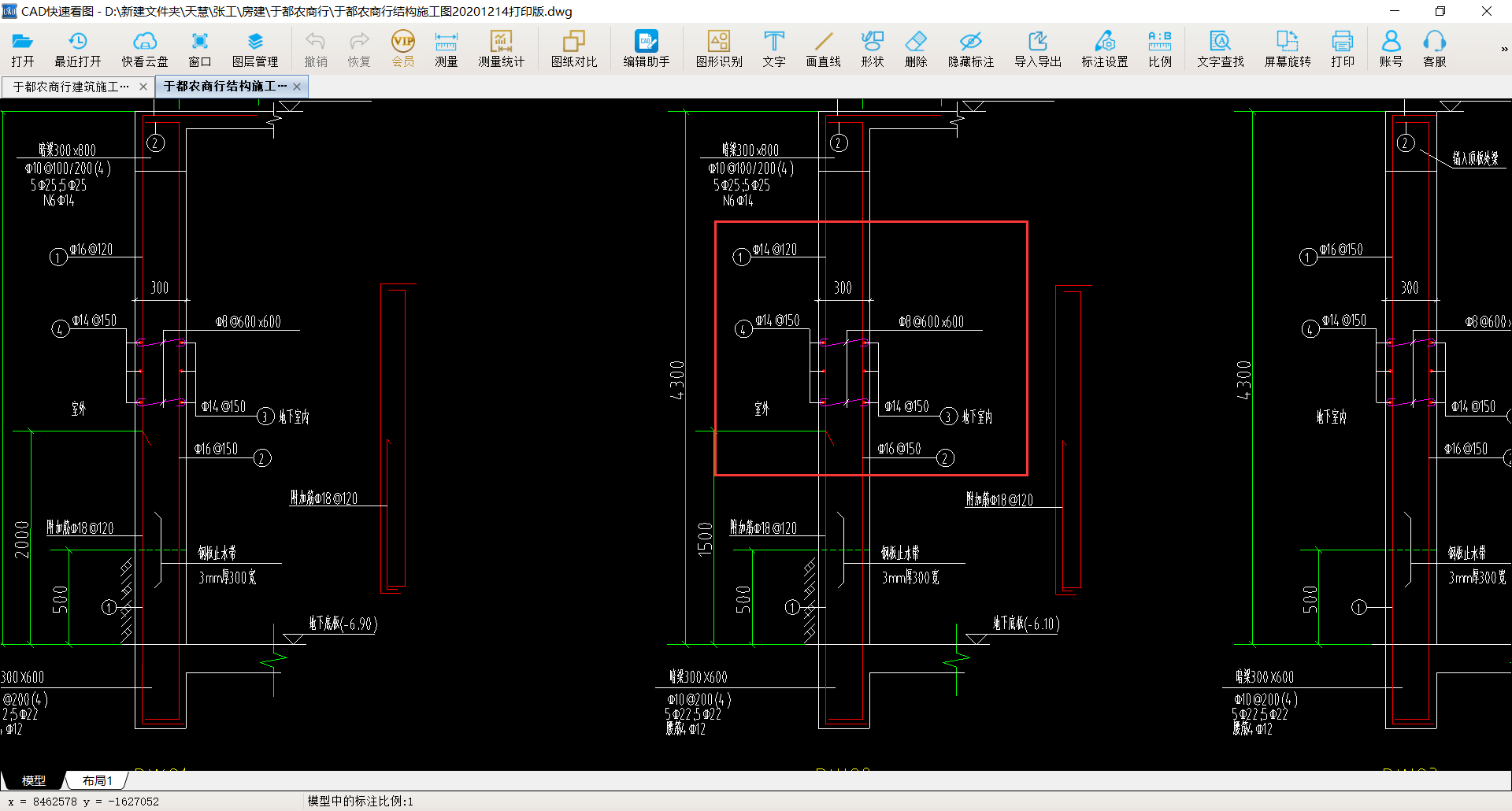1512x811 pixels.
Task: Select the 画直线 draw line tool
Action: [824, 50]
